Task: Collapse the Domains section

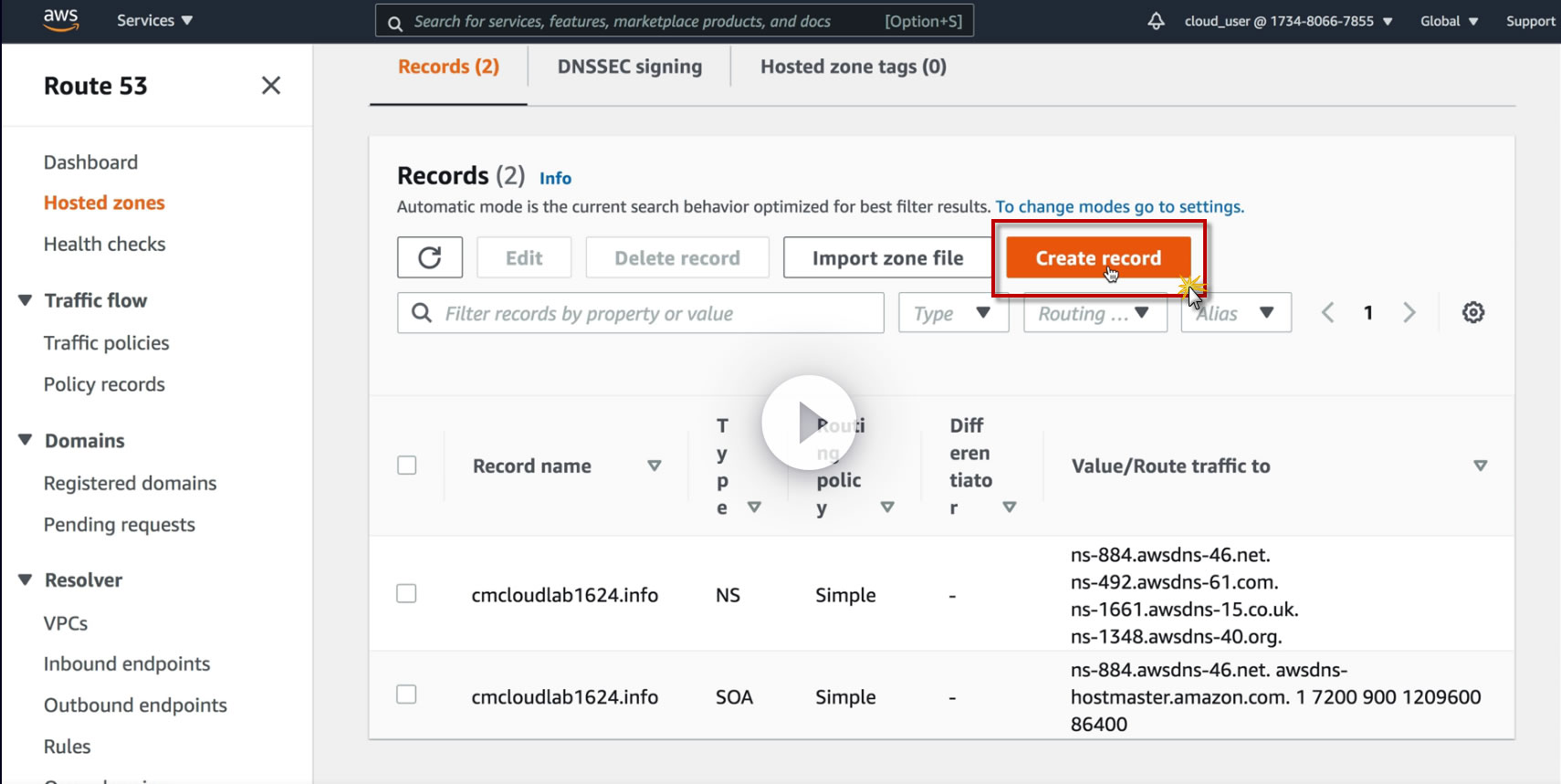Action: [x=26, y=440]
